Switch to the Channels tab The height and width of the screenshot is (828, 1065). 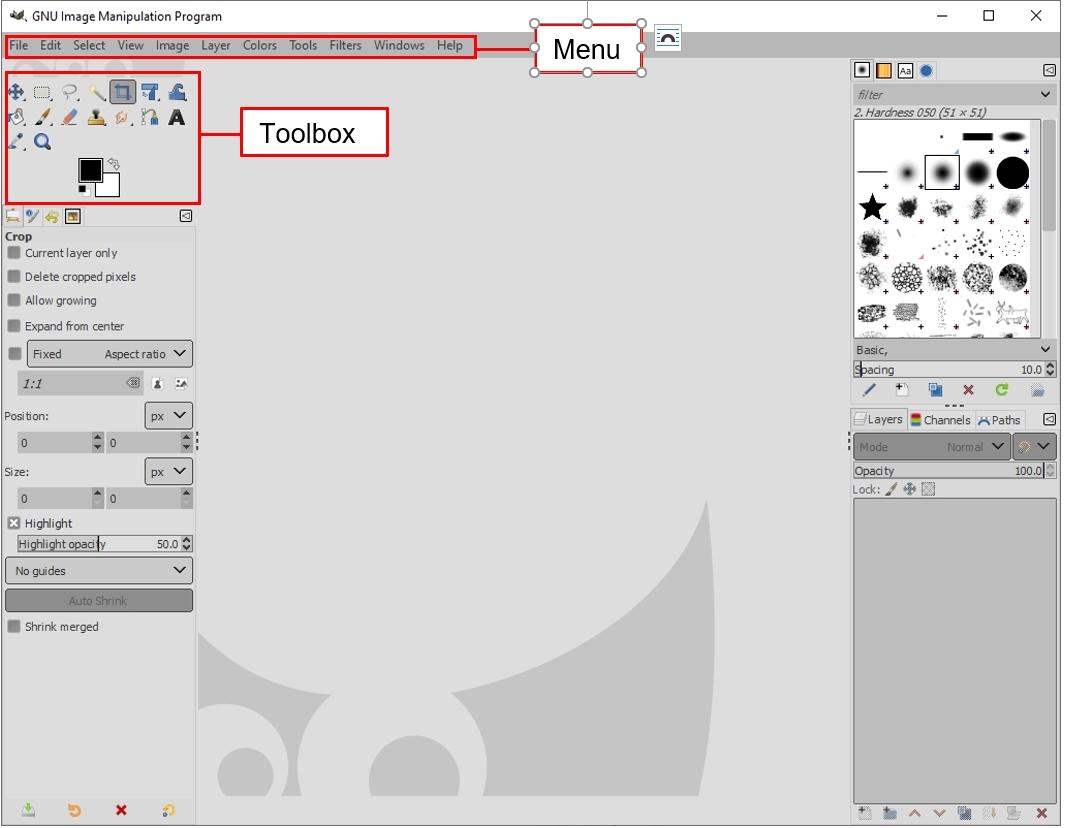tap(941, 420)
